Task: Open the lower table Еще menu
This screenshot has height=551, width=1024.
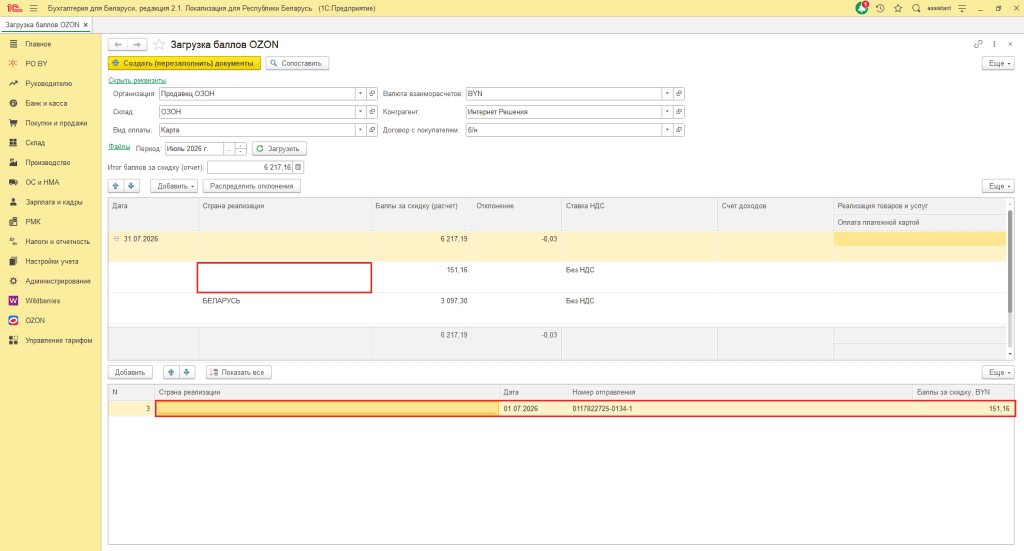Action: [x=998, y=372]
